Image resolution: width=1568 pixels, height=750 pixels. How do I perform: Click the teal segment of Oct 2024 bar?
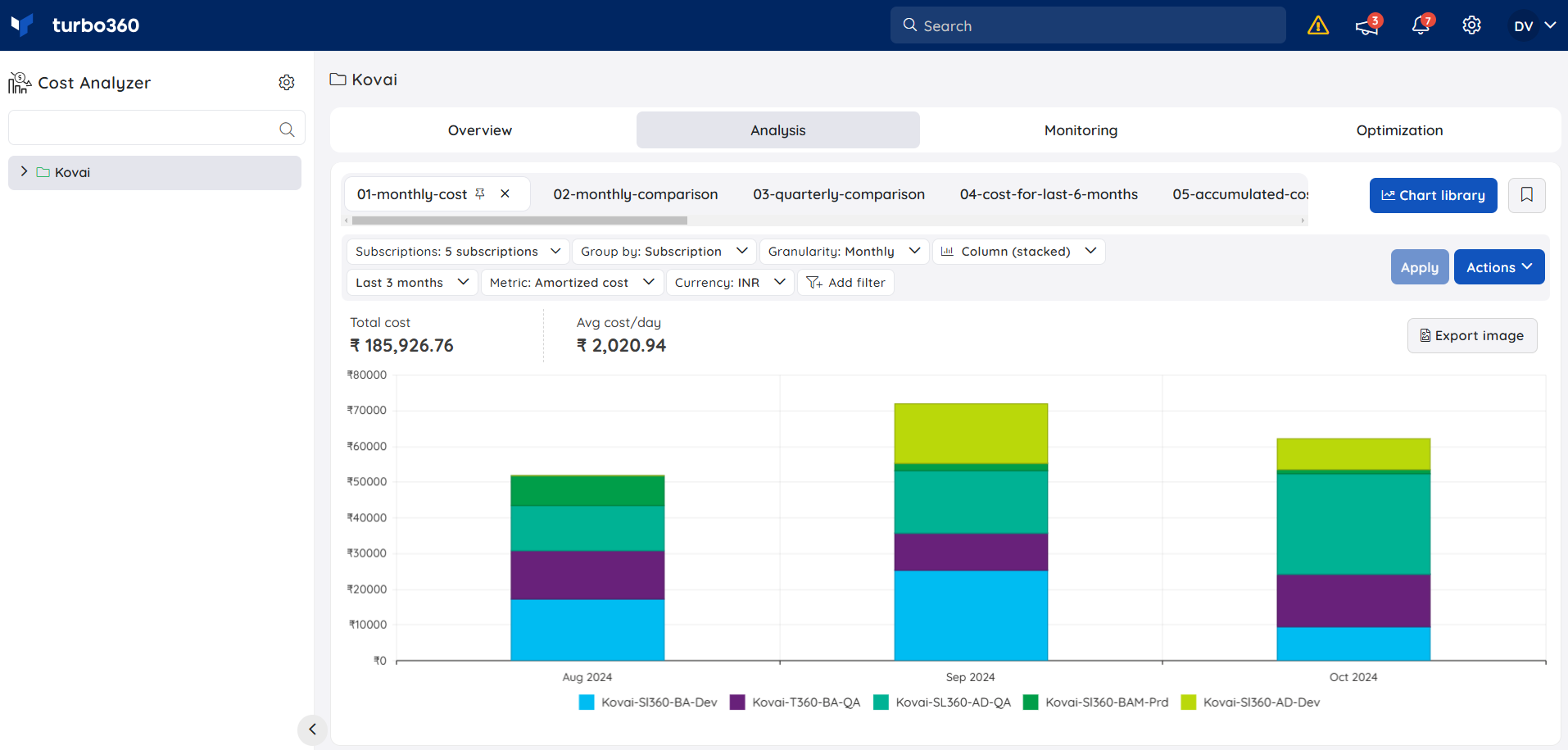click(x=1353, y=525)
